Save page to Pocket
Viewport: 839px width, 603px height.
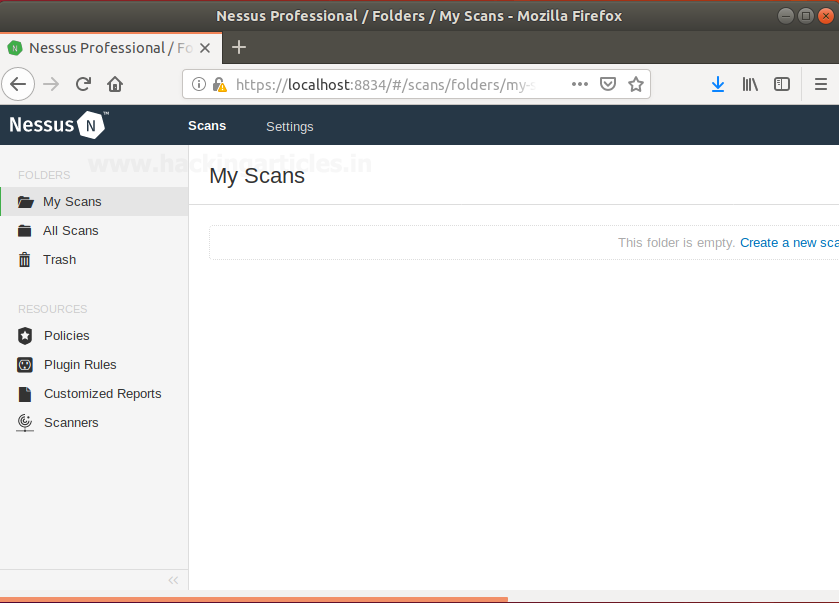(608, 84)
